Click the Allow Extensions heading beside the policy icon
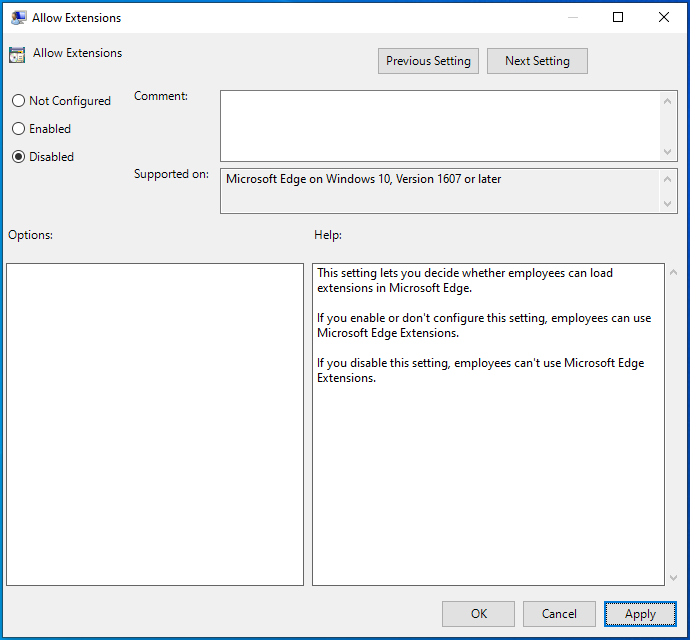This screenshot has width=690, height=640. pyautogui.click(x=77, y=53)
